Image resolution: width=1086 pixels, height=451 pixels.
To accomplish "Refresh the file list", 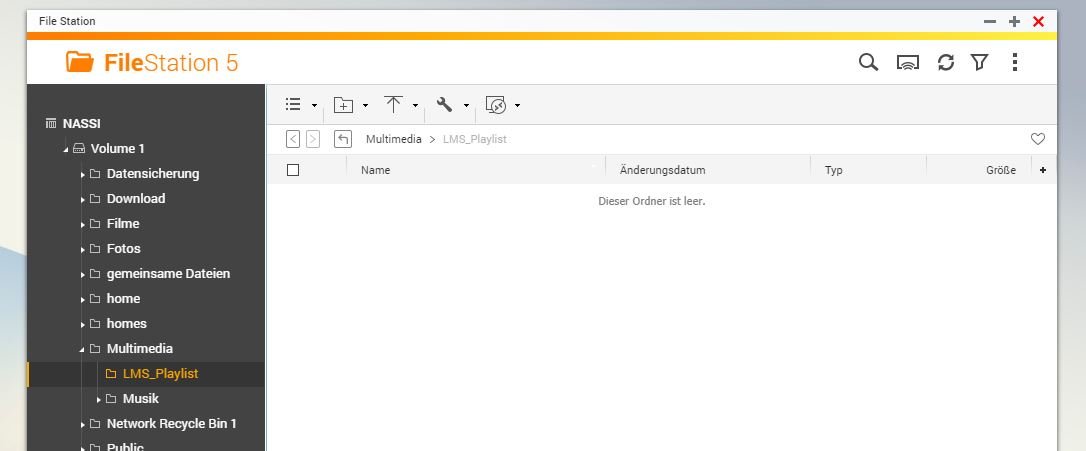I will tap(945, 62).
